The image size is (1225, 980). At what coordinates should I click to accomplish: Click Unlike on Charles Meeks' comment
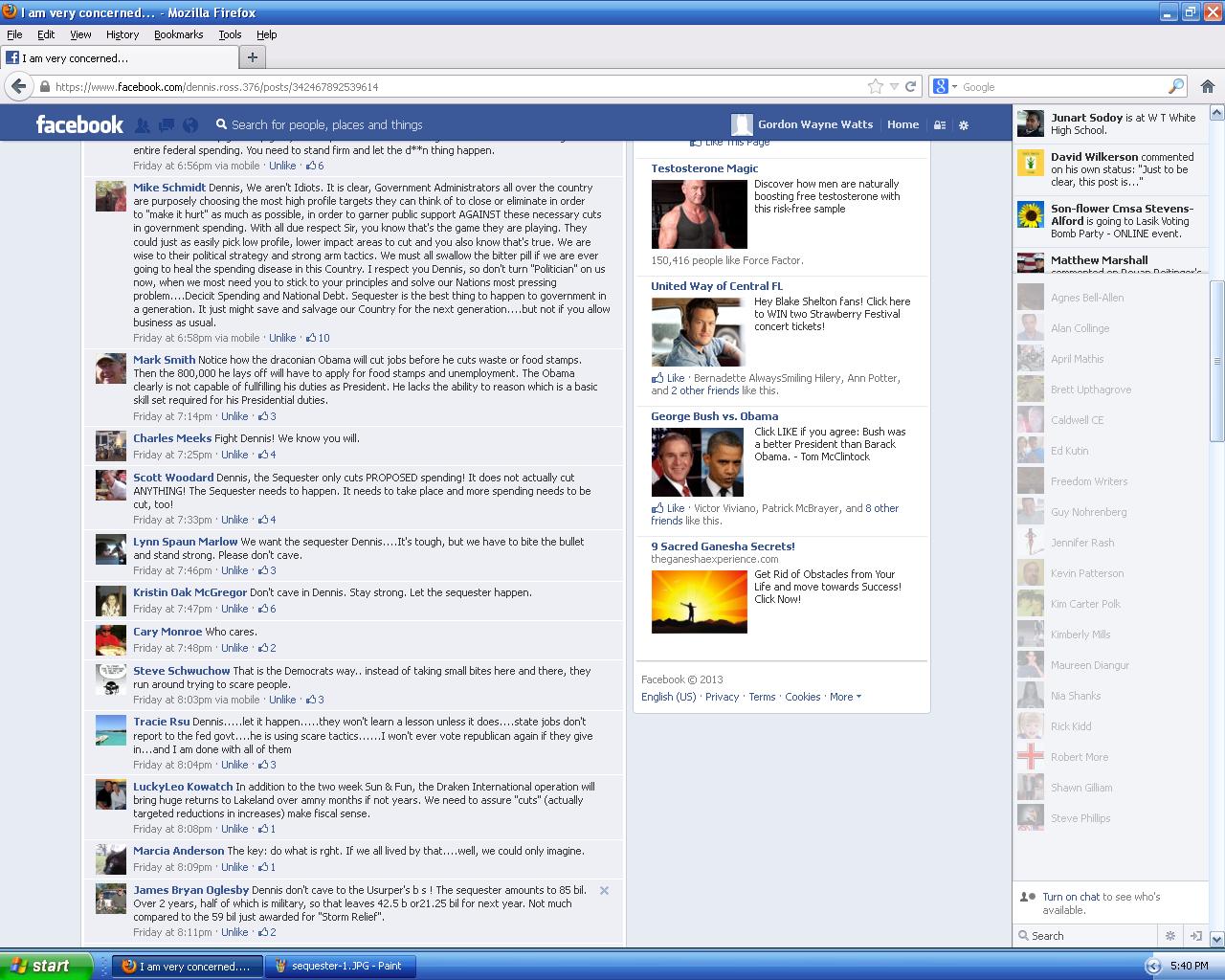[x=234, y=455]
